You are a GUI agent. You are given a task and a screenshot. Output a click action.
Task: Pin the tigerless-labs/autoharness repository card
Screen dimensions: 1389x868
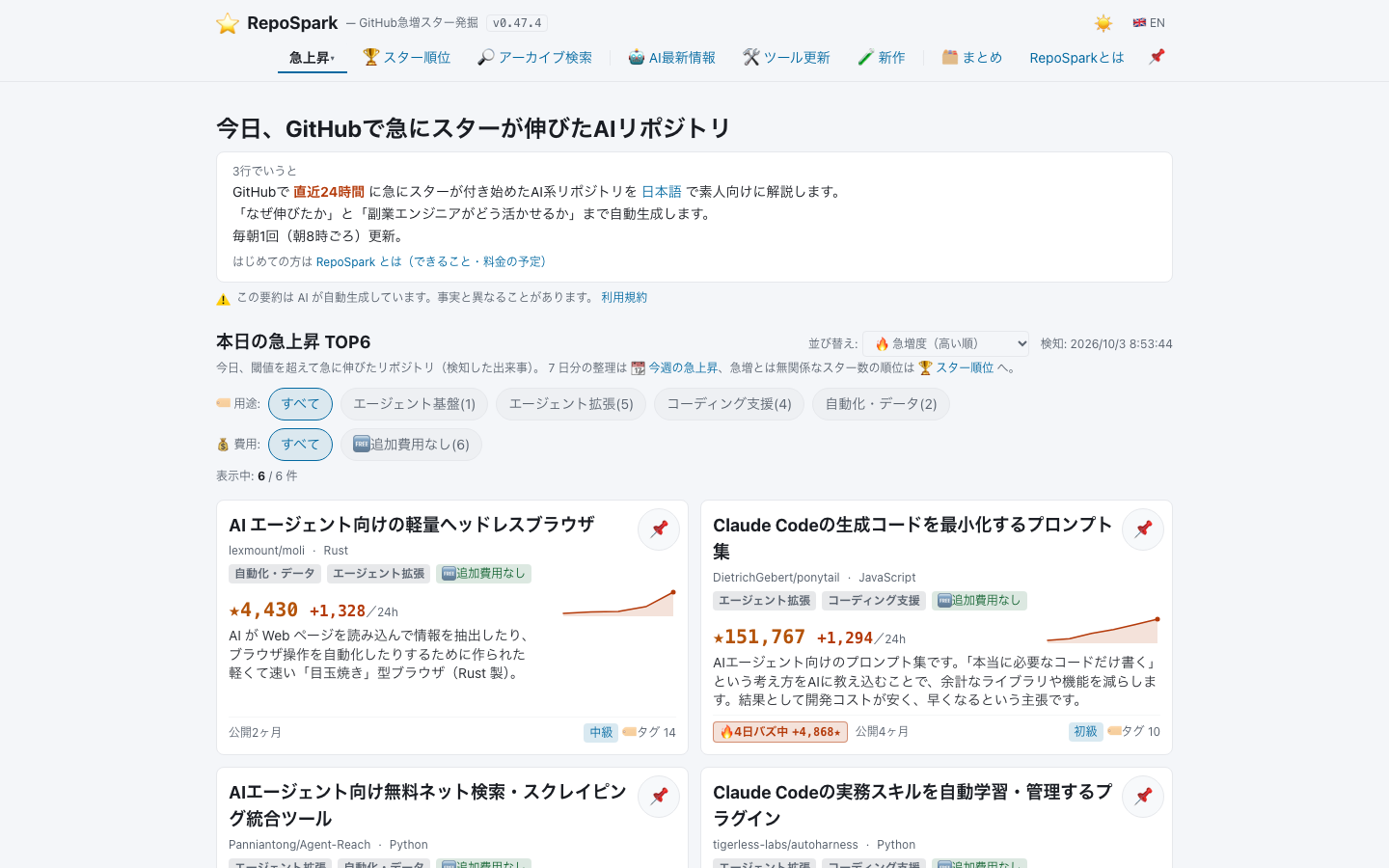[x=1143, y=796]
